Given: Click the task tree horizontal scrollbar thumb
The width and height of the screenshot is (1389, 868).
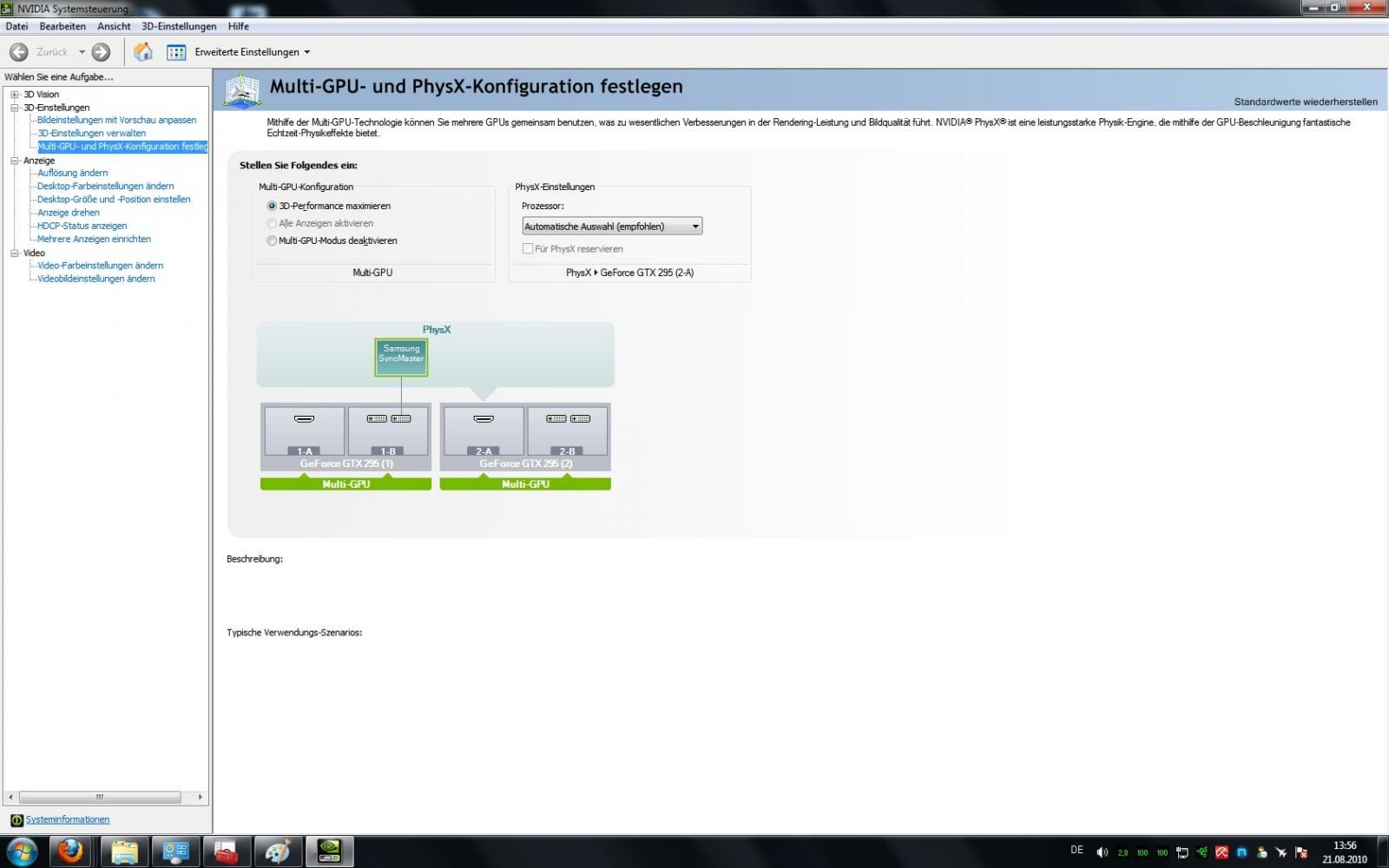Looking at the screenshot, I should [100, 797].
